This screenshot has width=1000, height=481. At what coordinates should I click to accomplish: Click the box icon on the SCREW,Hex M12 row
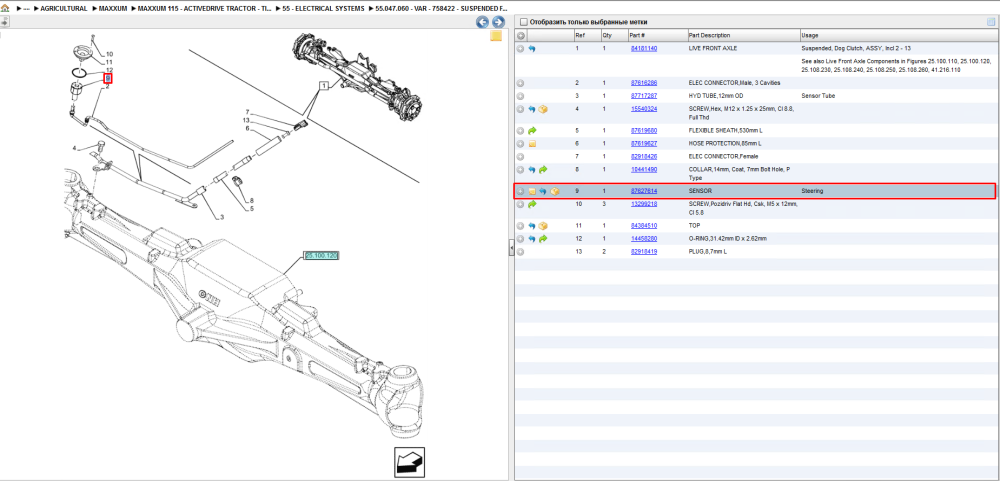pyautogui.click(x=543, y=109)
